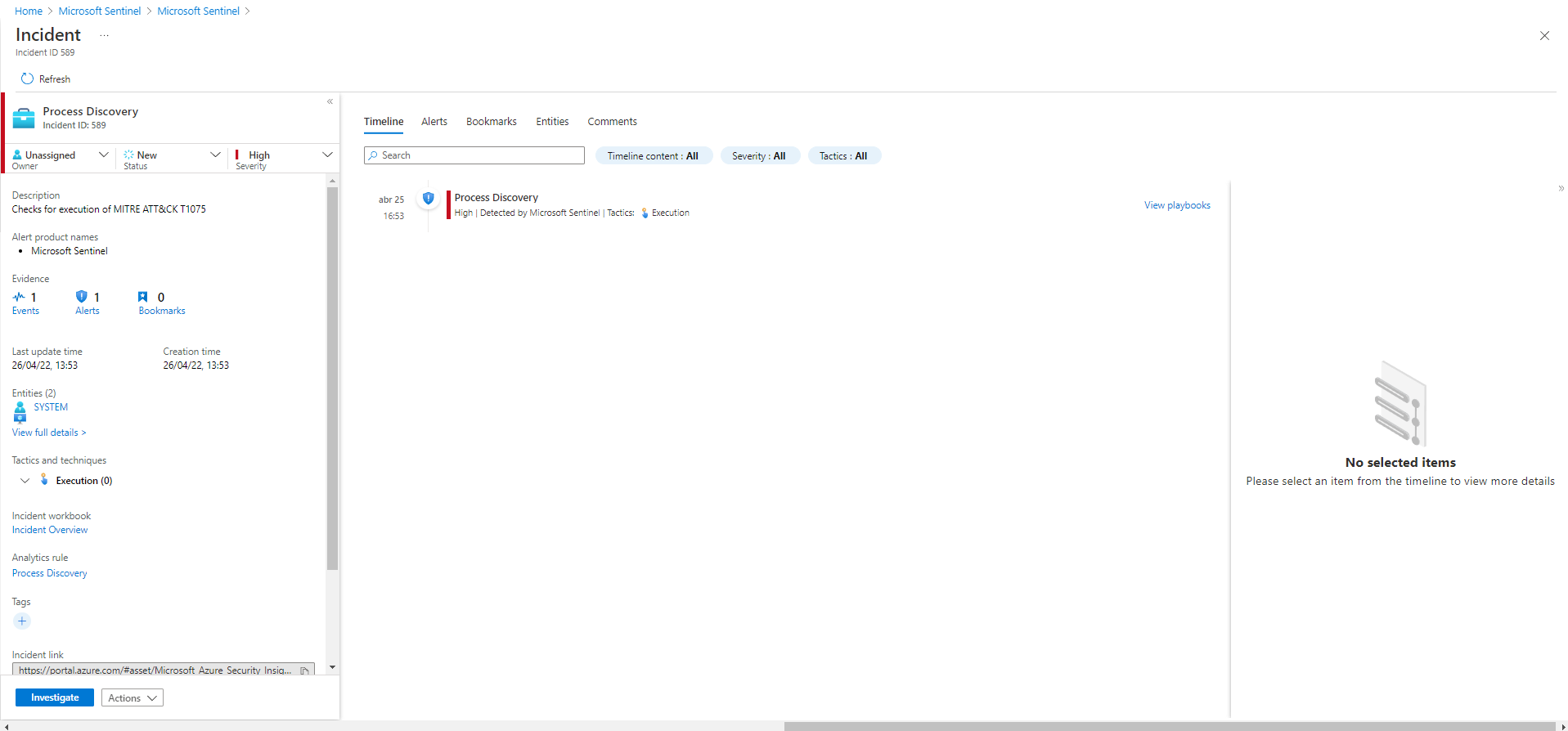Open the Bookmarks evidence count link
This screenshot has width=1568, height=731.
(162, 311)
